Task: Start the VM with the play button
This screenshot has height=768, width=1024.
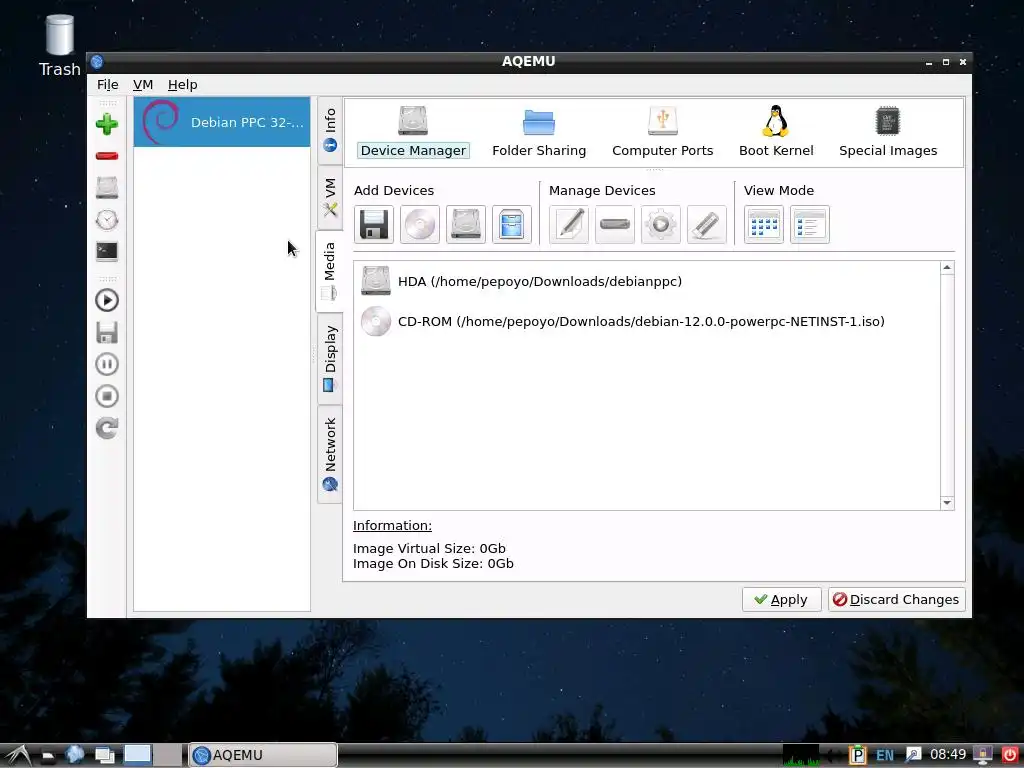Action: click(x=107, y=300)
